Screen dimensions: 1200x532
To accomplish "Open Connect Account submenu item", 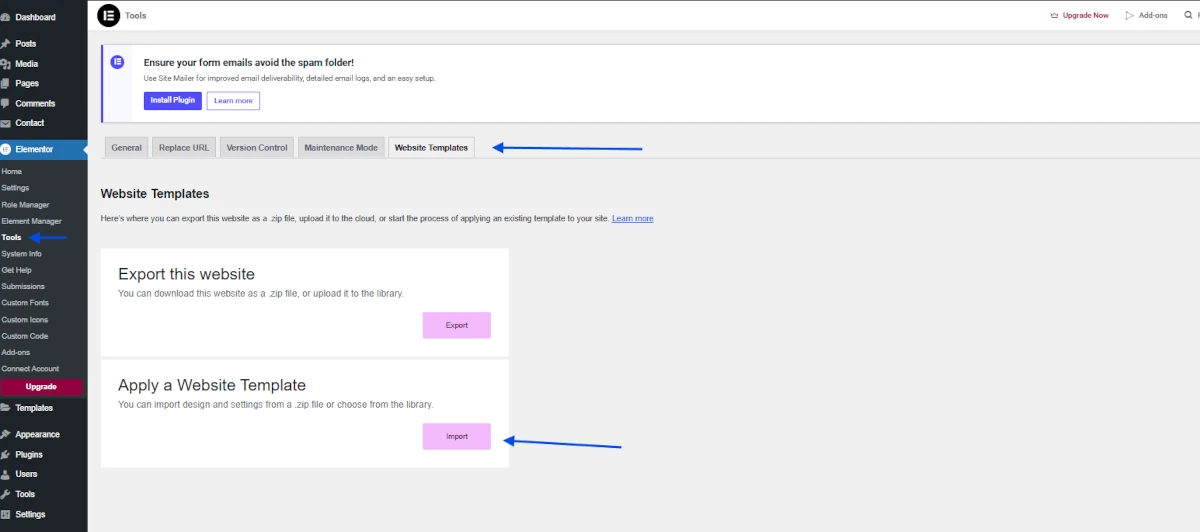I will 30,369.
